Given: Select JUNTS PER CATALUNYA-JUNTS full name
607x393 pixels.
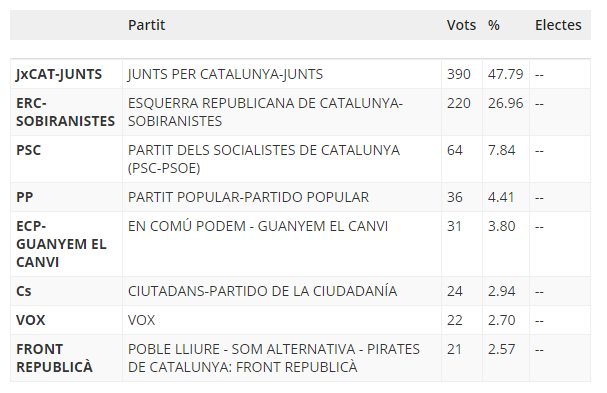Looking at the screenshot, I should 225,74.
